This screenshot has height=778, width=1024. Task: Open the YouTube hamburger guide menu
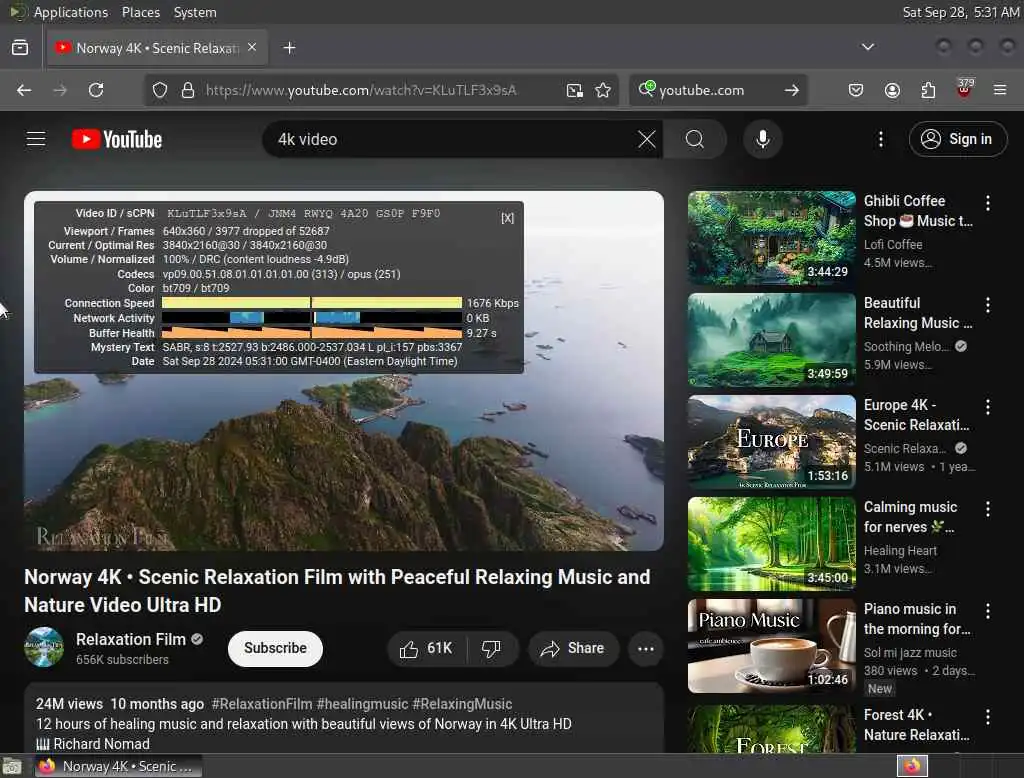point(36,139)
